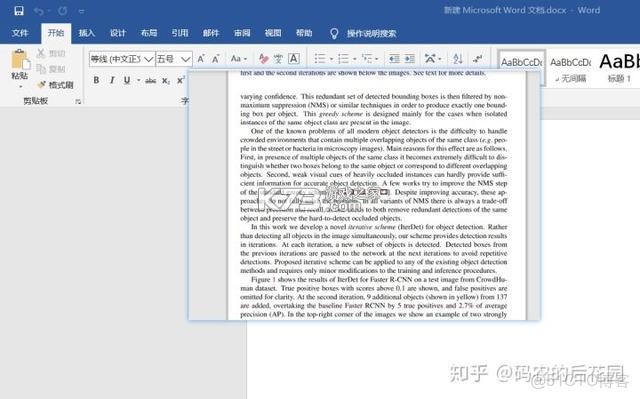Open the 帮助 ribbon tab
Screen dimensions: 640x399
tap(304, 33)
